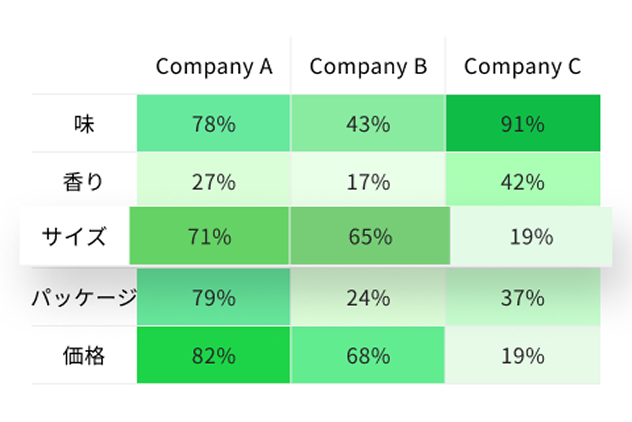Image resolution: width=632 pixels, height=422 pixels.
Task: Click the パッケージ row label
Action: point(84,298)
